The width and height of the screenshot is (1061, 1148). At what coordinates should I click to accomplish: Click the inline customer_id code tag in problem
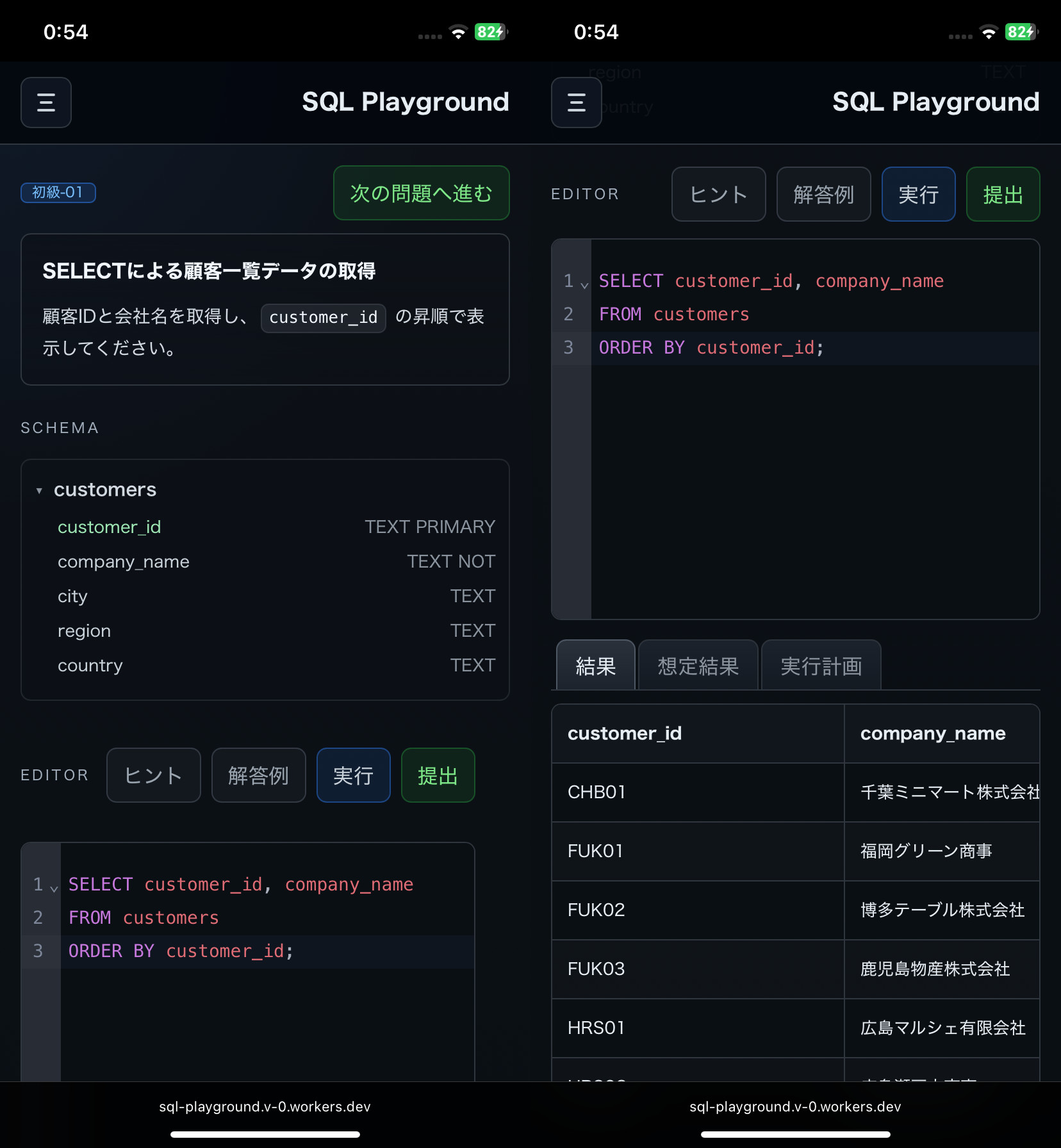click(324, 318)
